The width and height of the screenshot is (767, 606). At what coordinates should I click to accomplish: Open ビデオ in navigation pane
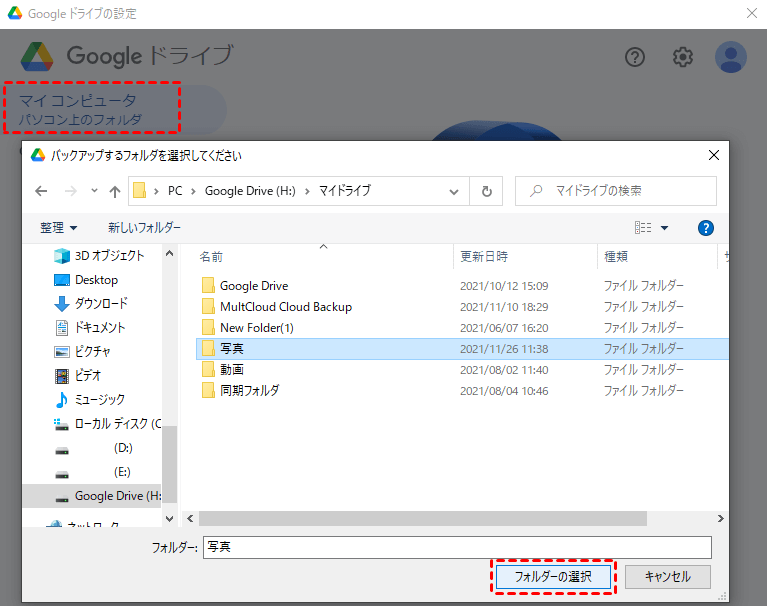click(x=77, y=375)
